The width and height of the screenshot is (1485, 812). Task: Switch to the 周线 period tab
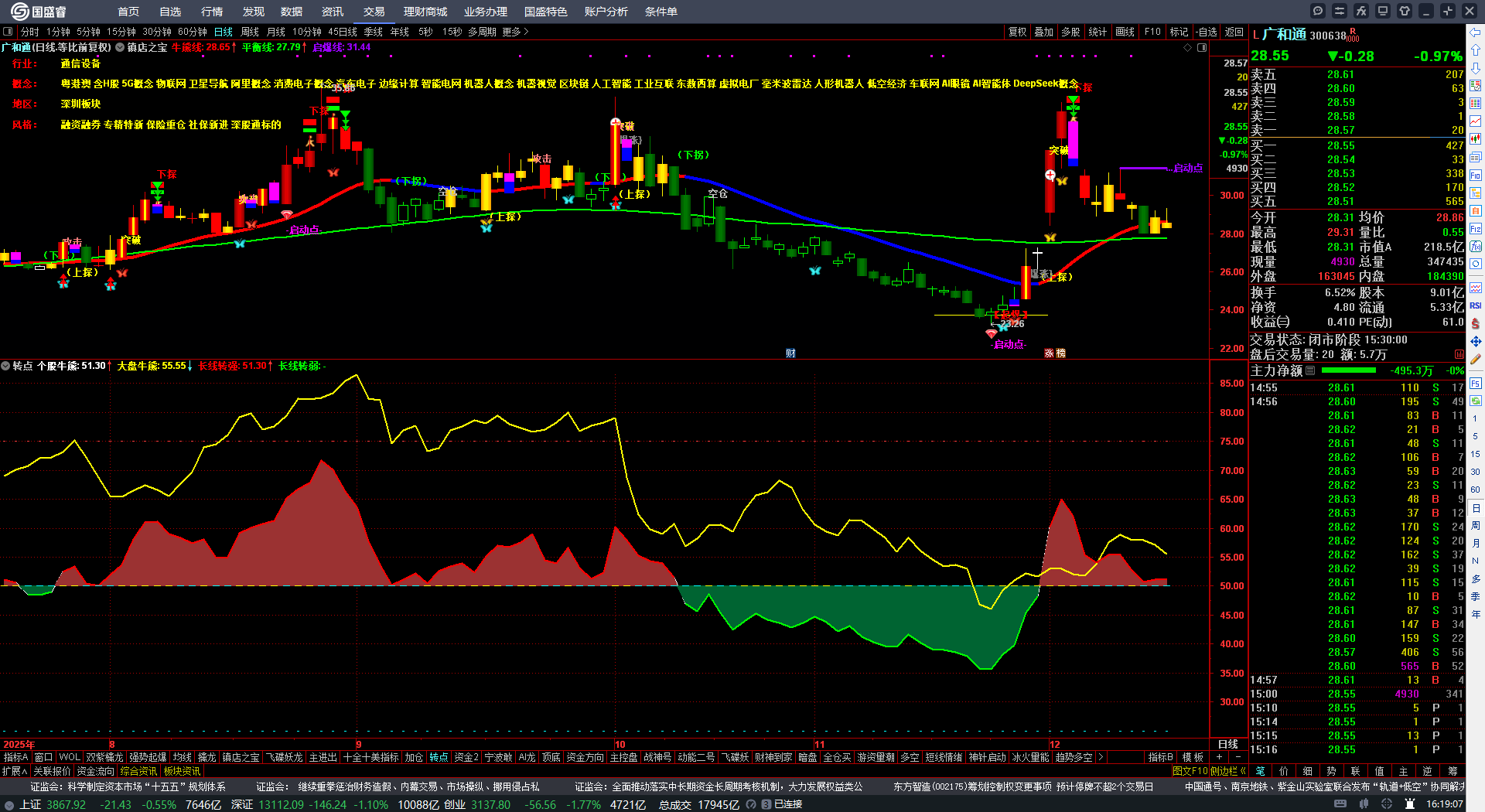[250, 32]
